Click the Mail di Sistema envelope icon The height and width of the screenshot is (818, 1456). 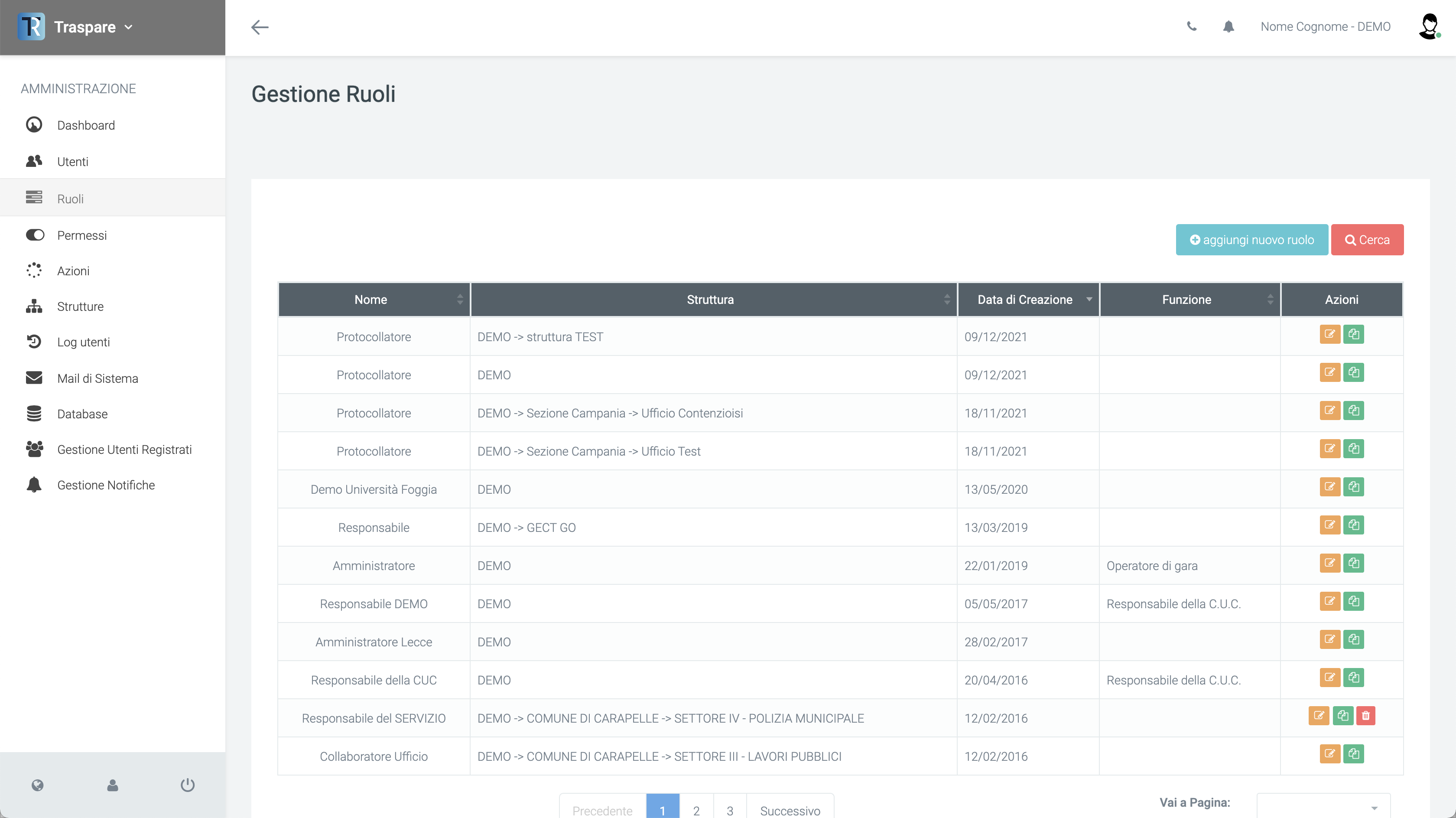(34, 378)
